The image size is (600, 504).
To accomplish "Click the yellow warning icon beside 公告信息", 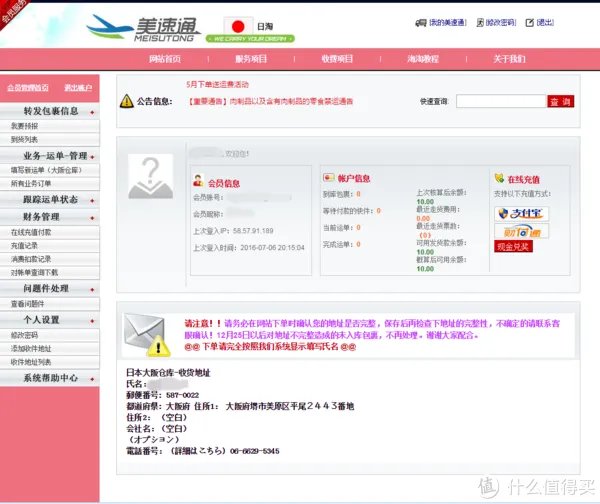I will click(x=127, y=101).
